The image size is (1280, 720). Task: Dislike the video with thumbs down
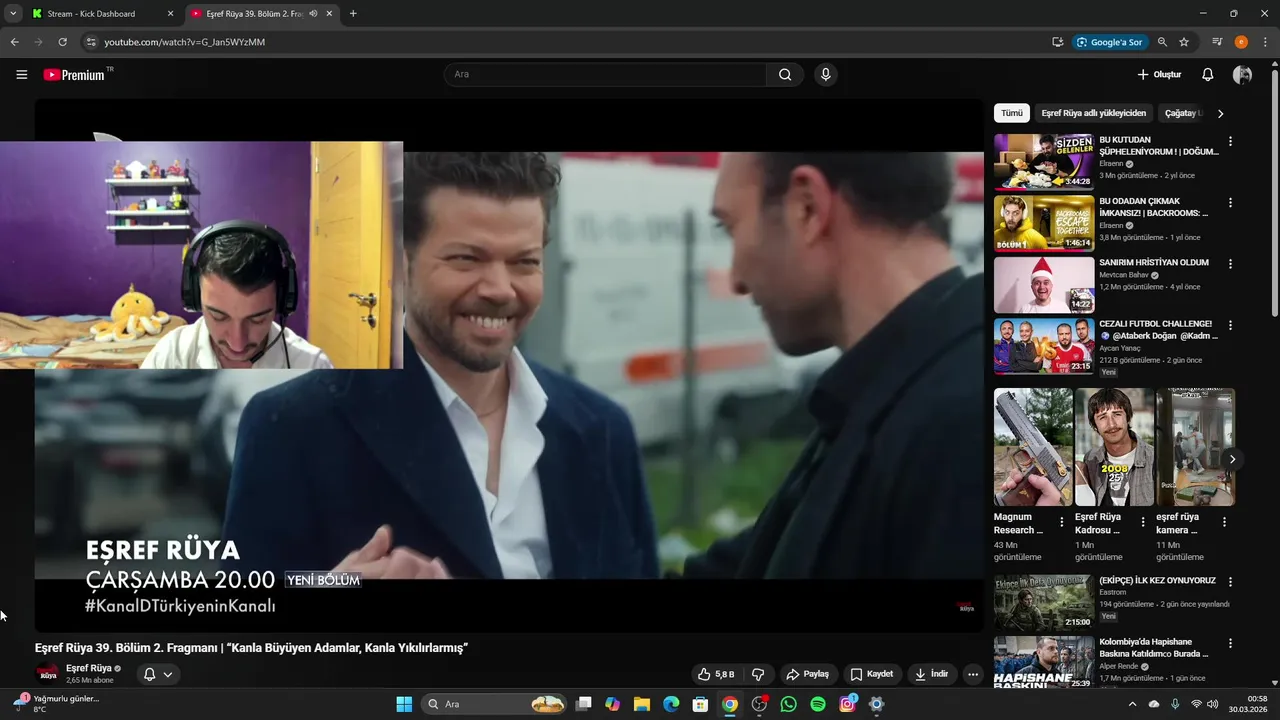[758, 674]
